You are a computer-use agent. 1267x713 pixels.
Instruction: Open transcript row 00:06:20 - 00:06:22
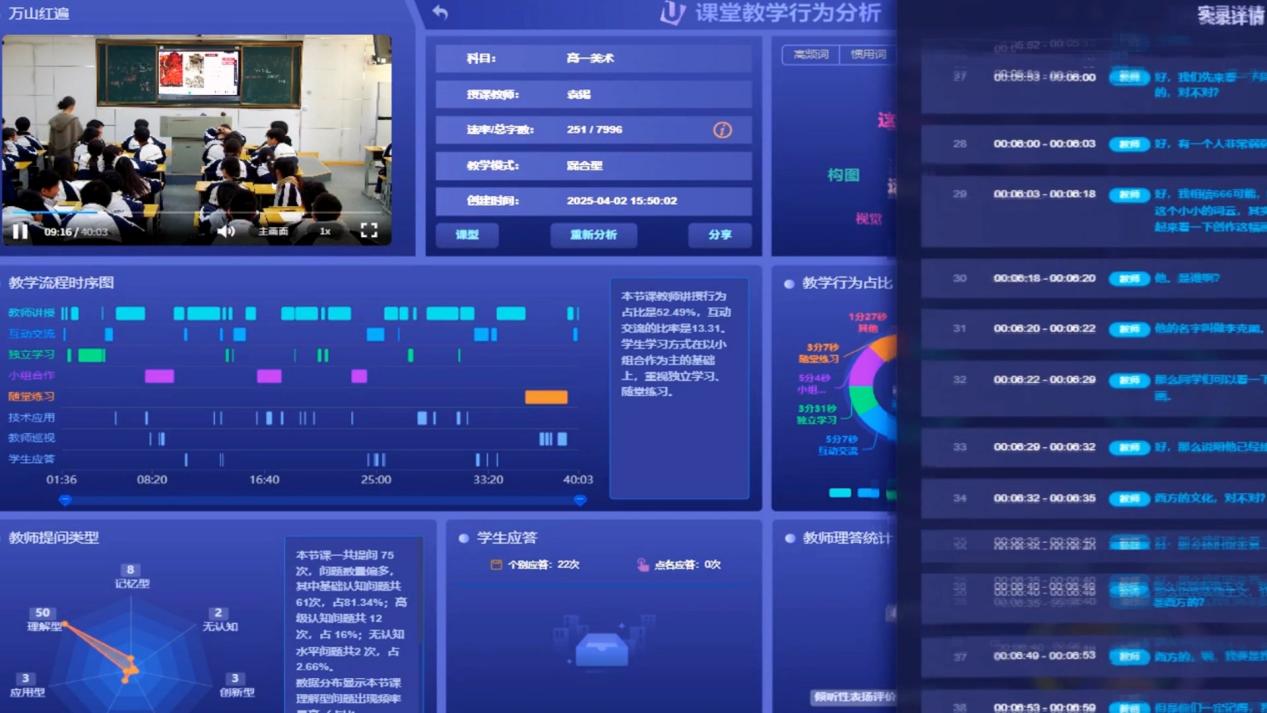point(1094,329)
